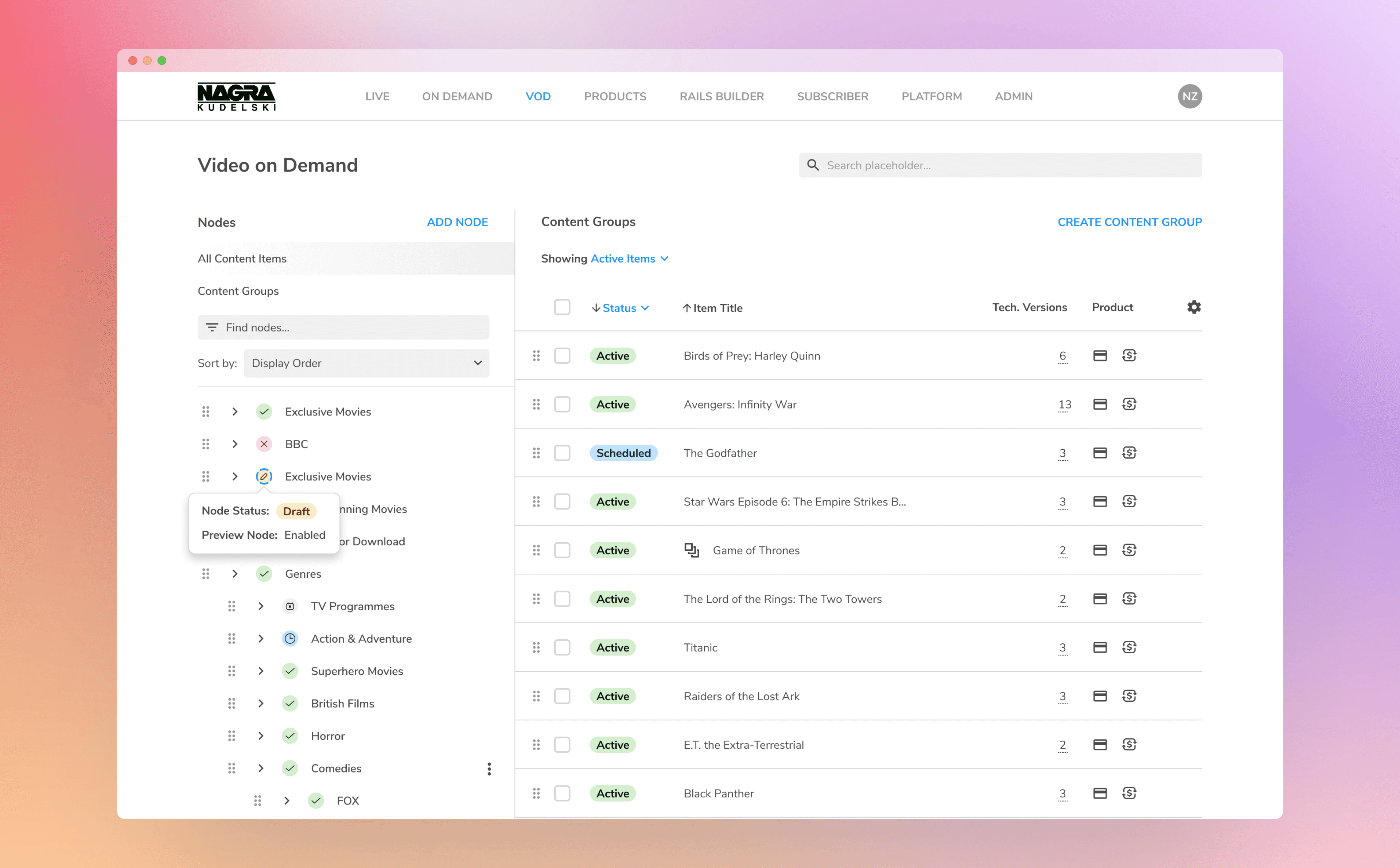The image size is (1400, 868).
Task: Click the table settings gear icon
Action: [x=1193, y=307]
